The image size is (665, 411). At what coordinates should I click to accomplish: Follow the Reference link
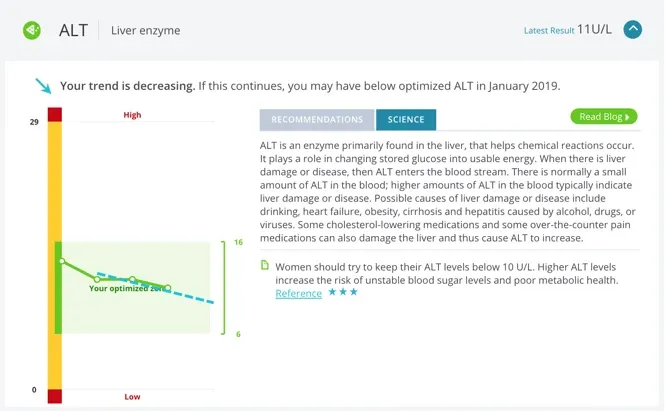point(298,294)
